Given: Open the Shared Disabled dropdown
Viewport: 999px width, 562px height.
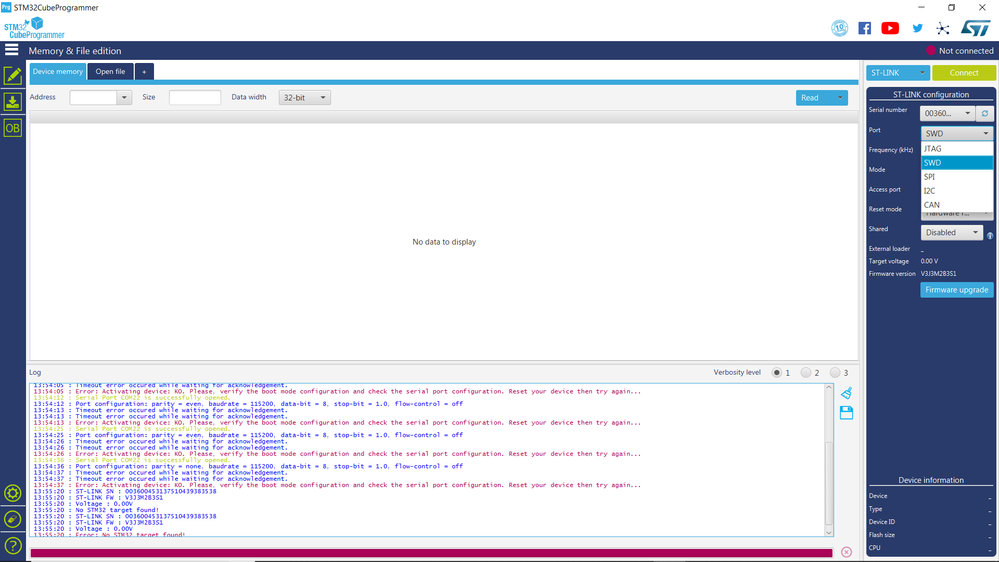Looking at the screenshot, I should point(951,233).
